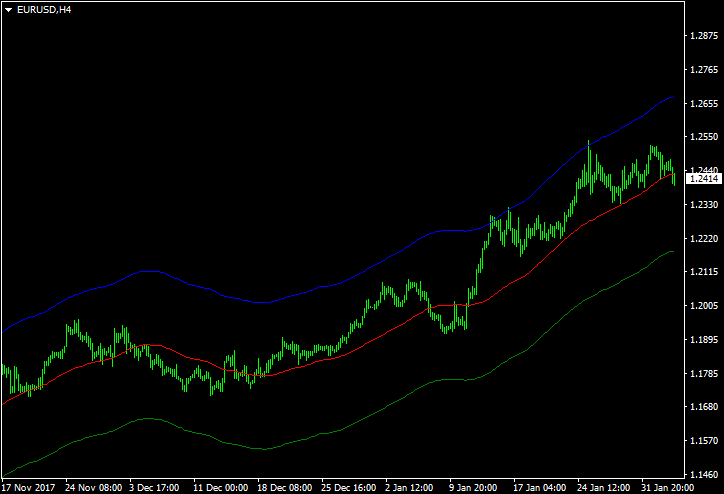724x494 pixels.
Task: Click the 1.1460 price axis label
Action: pyautogui.click(x=706, y=474)
